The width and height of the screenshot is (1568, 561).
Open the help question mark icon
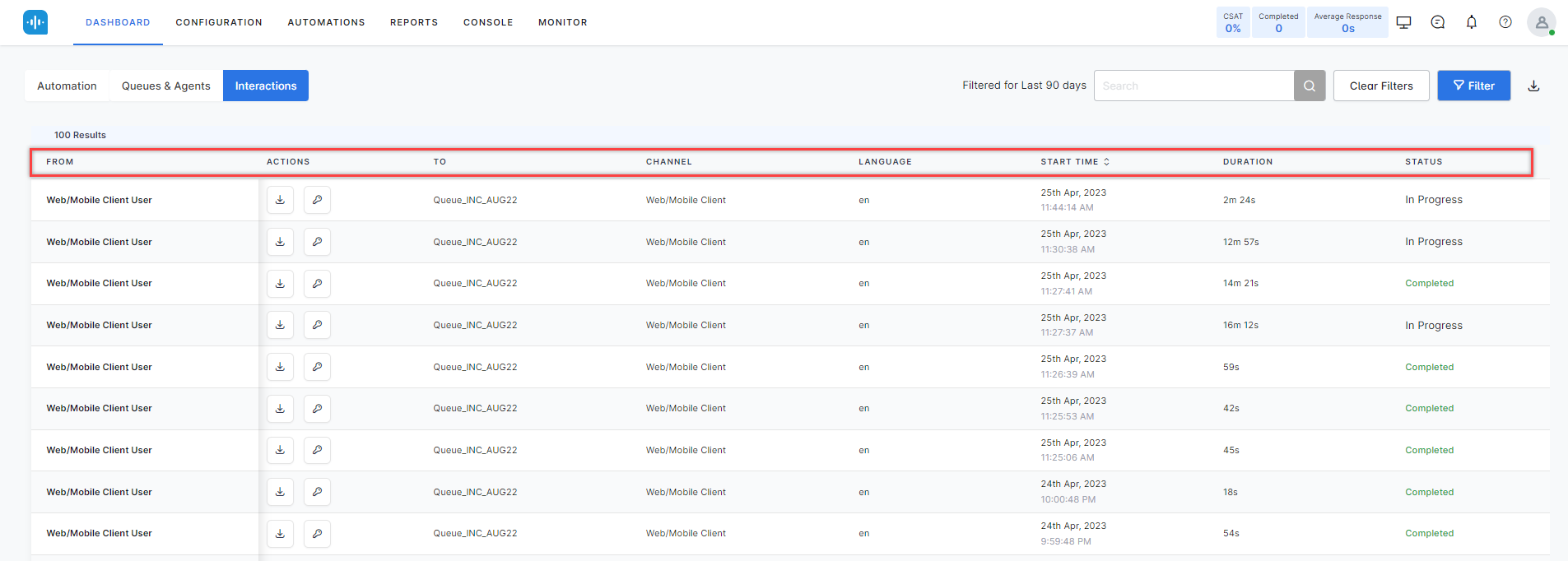point(1505,22)
